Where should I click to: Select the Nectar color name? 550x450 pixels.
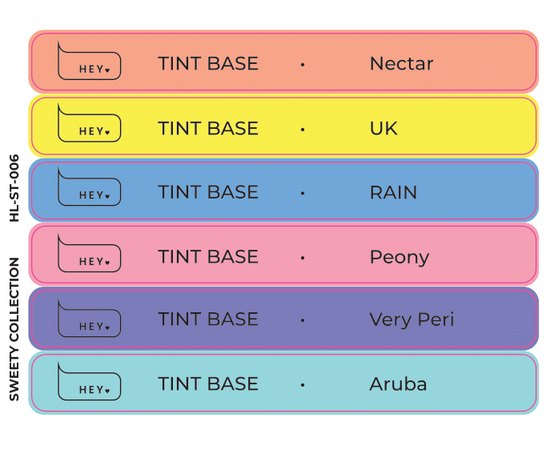pos(402,64)
